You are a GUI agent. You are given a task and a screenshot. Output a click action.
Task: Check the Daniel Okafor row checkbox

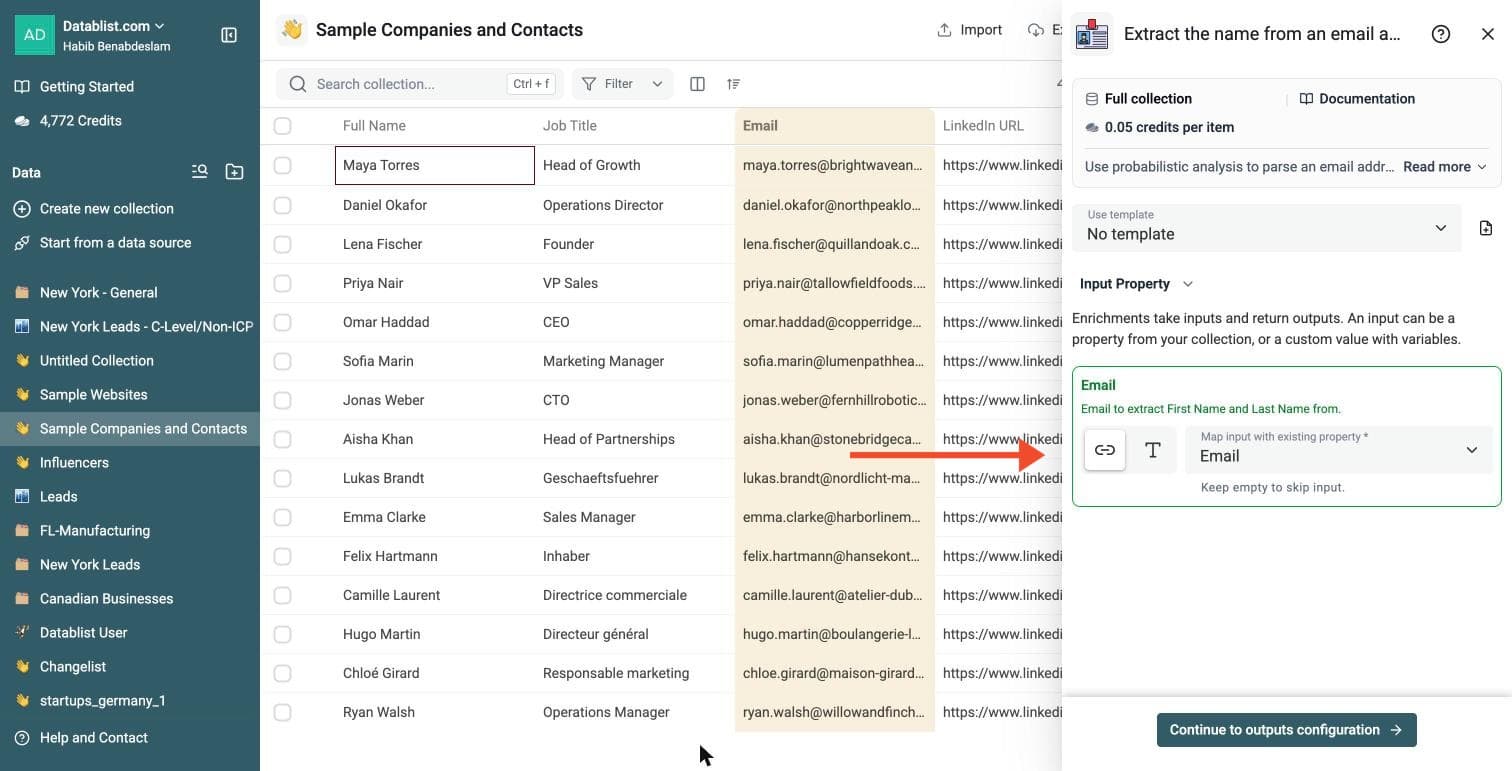(x=283, y=205)
